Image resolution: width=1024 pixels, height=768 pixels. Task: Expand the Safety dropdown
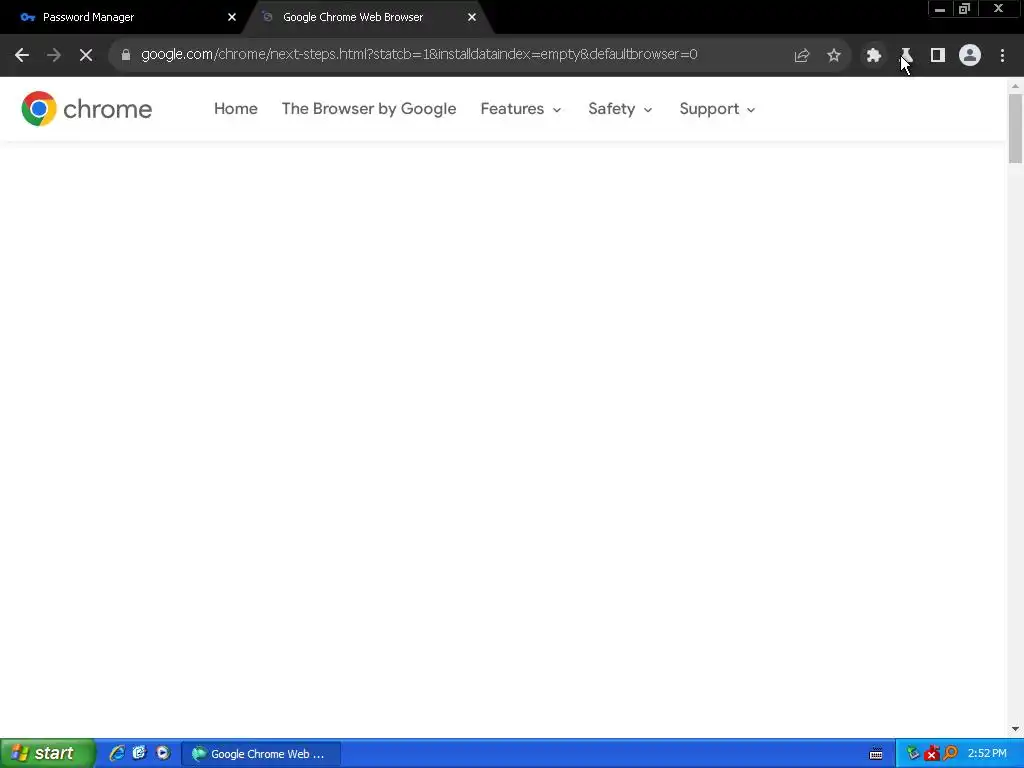620,108
